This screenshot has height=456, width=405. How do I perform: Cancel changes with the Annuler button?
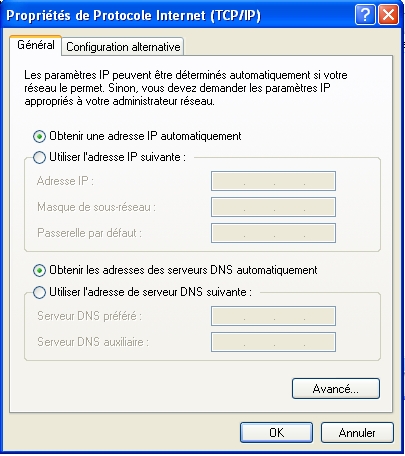click(x=357, y=433)
